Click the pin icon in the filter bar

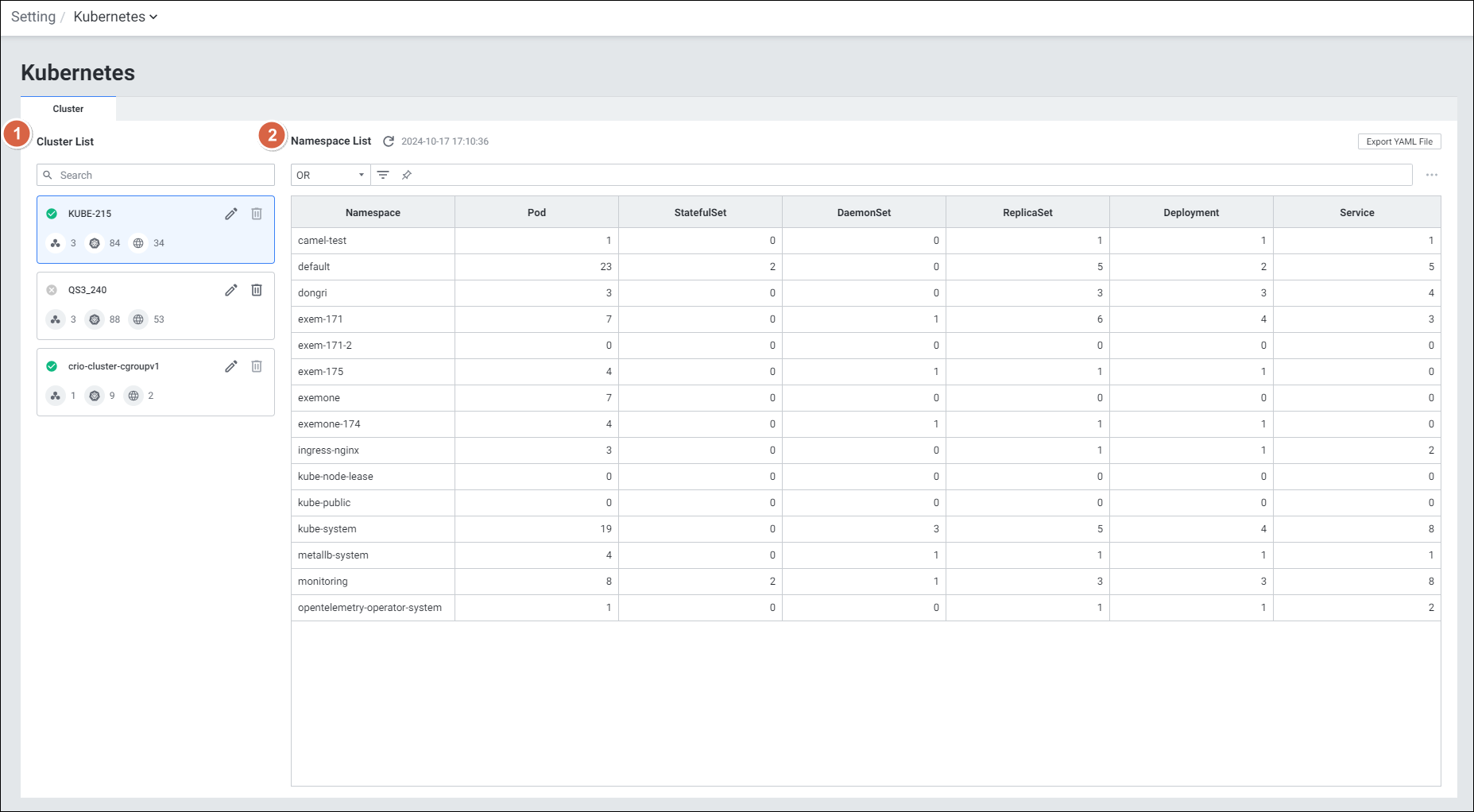407,175
